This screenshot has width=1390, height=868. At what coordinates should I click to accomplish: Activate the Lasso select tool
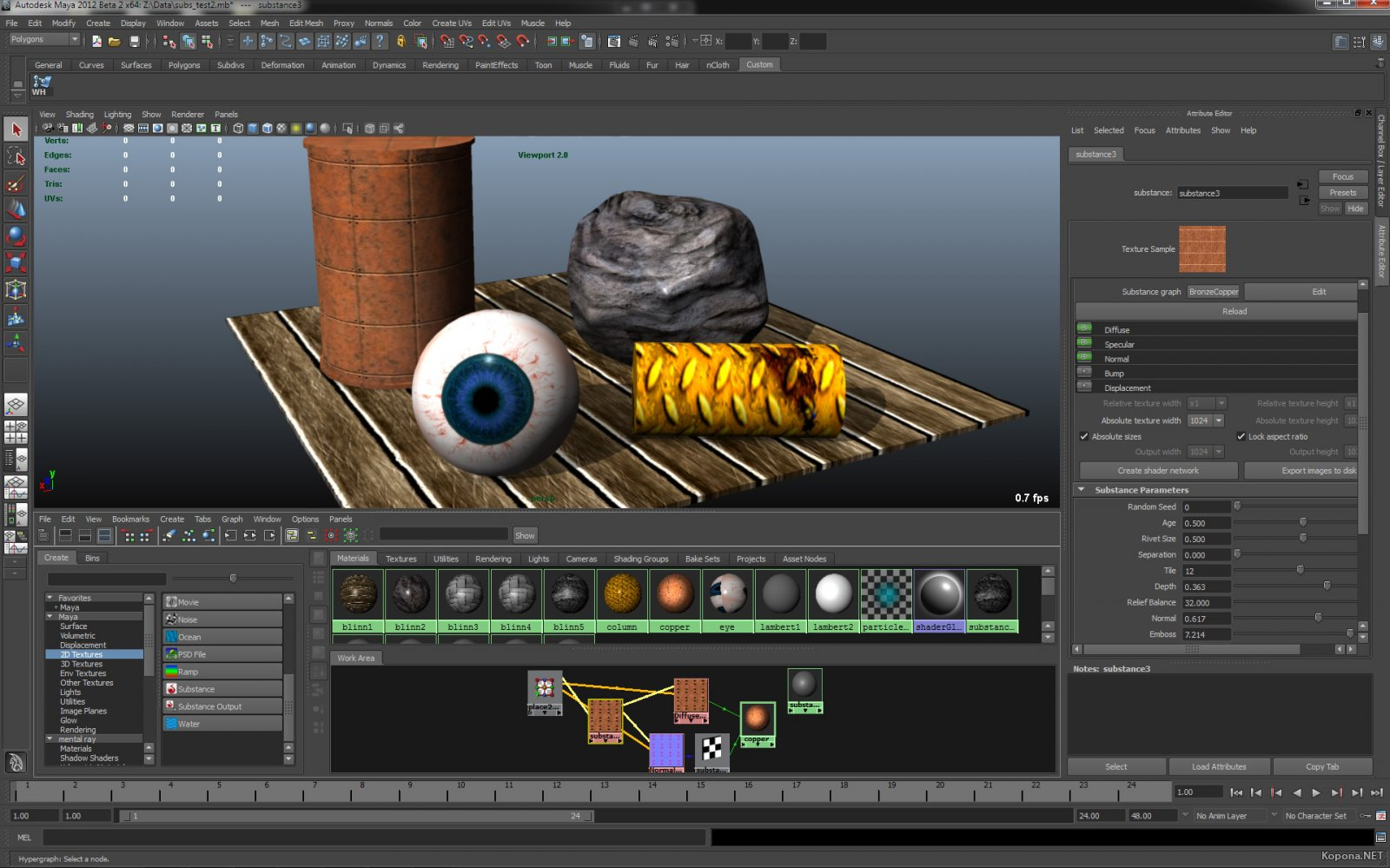coord(16,156)
